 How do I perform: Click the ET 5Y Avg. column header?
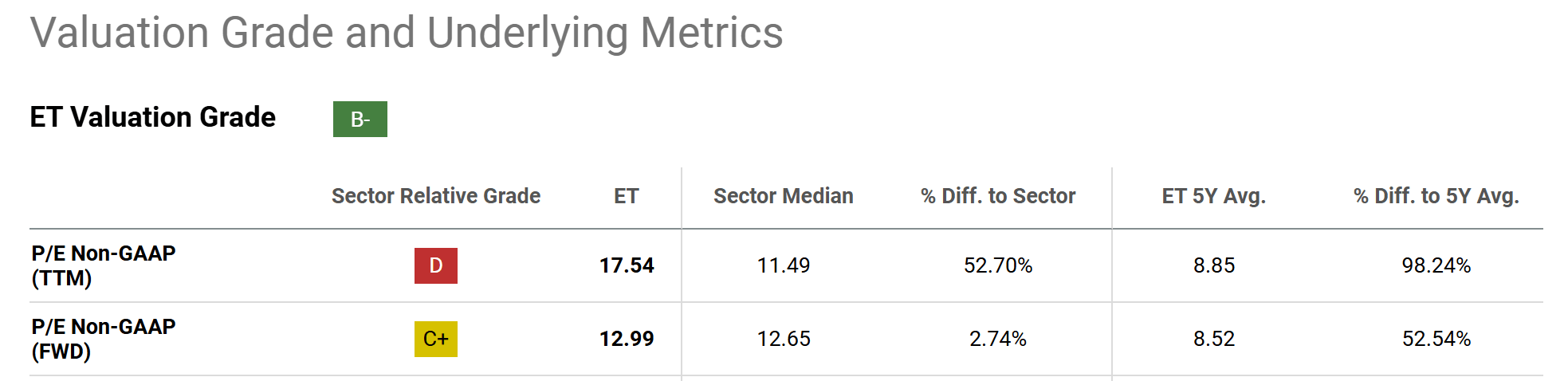[x=1213, y=196]
